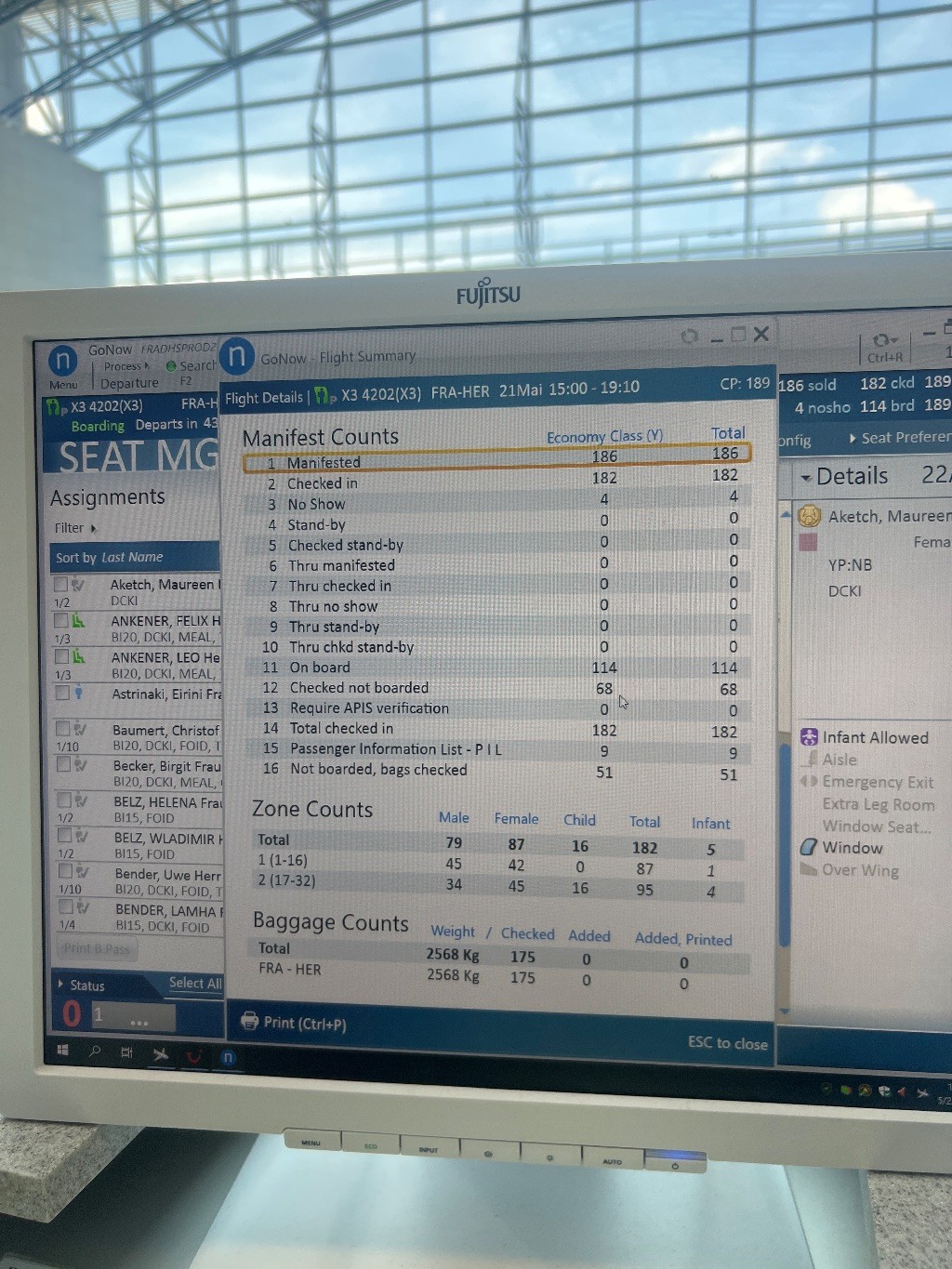Select the Window seat preference icon
The width and height of the screenshot is (952, 1269).
click(809, 848)
